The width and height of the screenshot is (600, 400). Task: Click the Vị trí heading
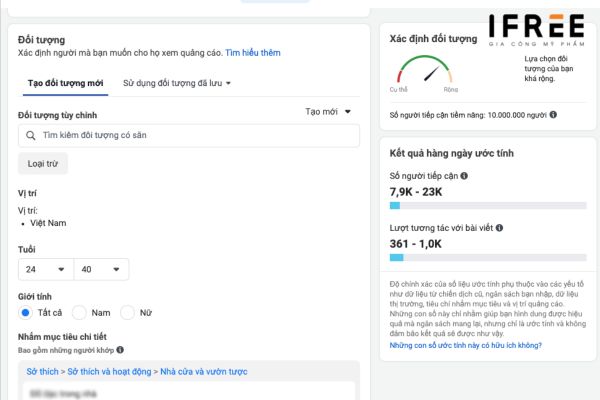coord(27,193)
